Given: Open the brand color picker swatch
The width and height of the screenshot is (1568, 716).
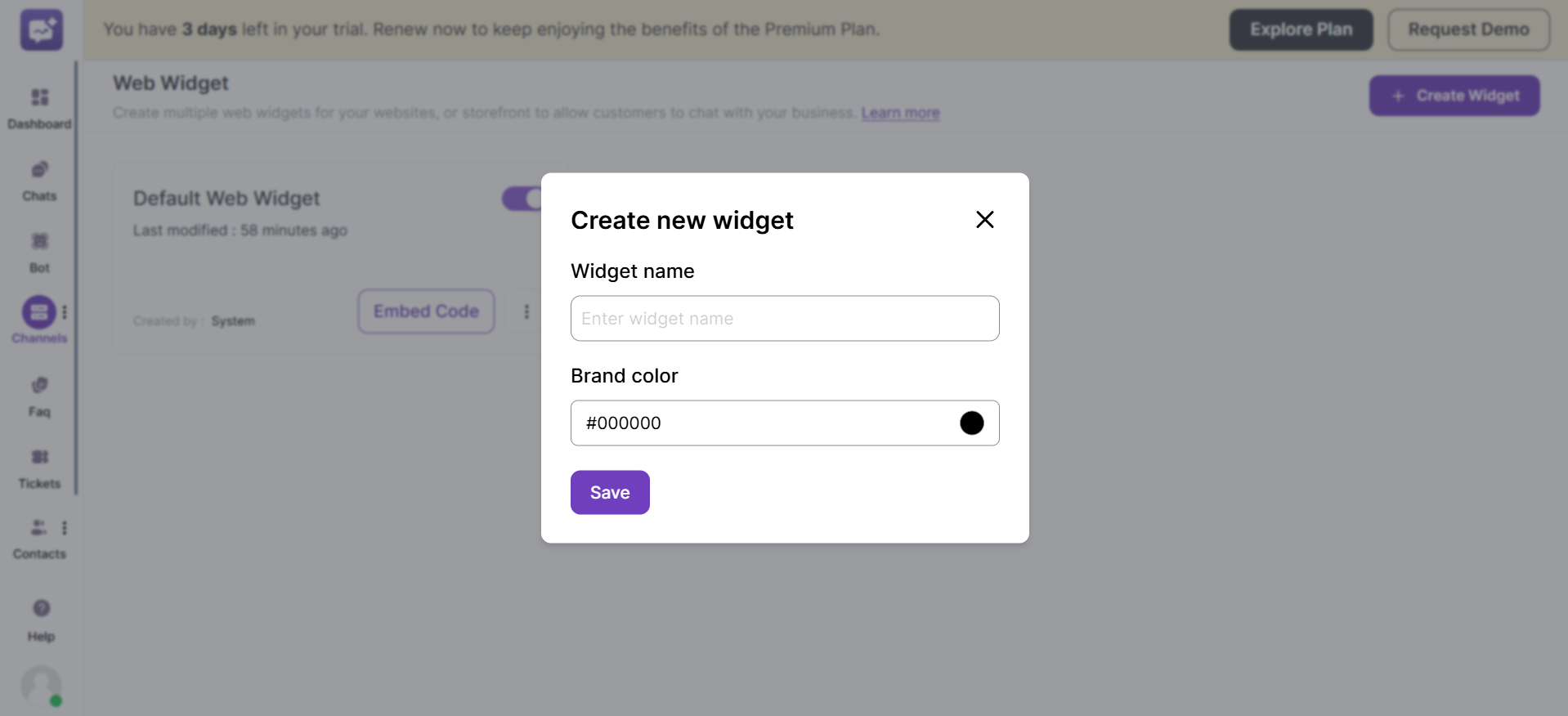Looking at the screenshot, I should click(x=971, y=423).
